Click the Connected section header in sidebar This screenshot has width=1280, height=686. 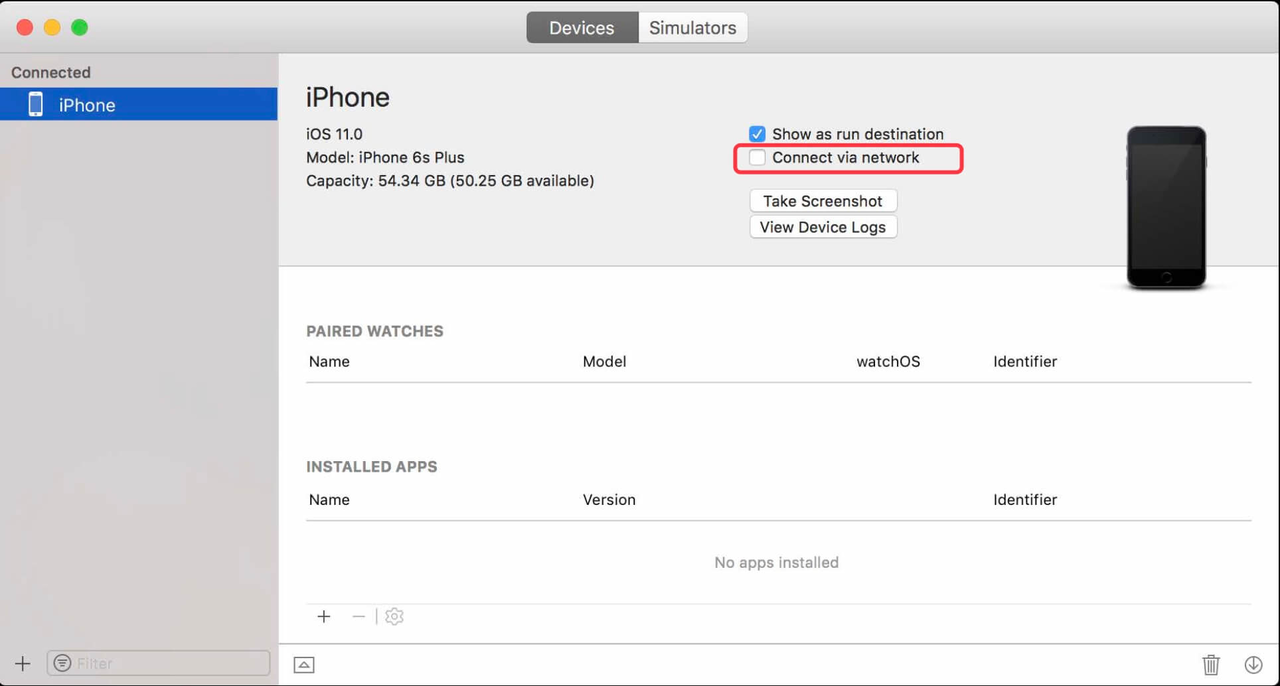(51, 72)
